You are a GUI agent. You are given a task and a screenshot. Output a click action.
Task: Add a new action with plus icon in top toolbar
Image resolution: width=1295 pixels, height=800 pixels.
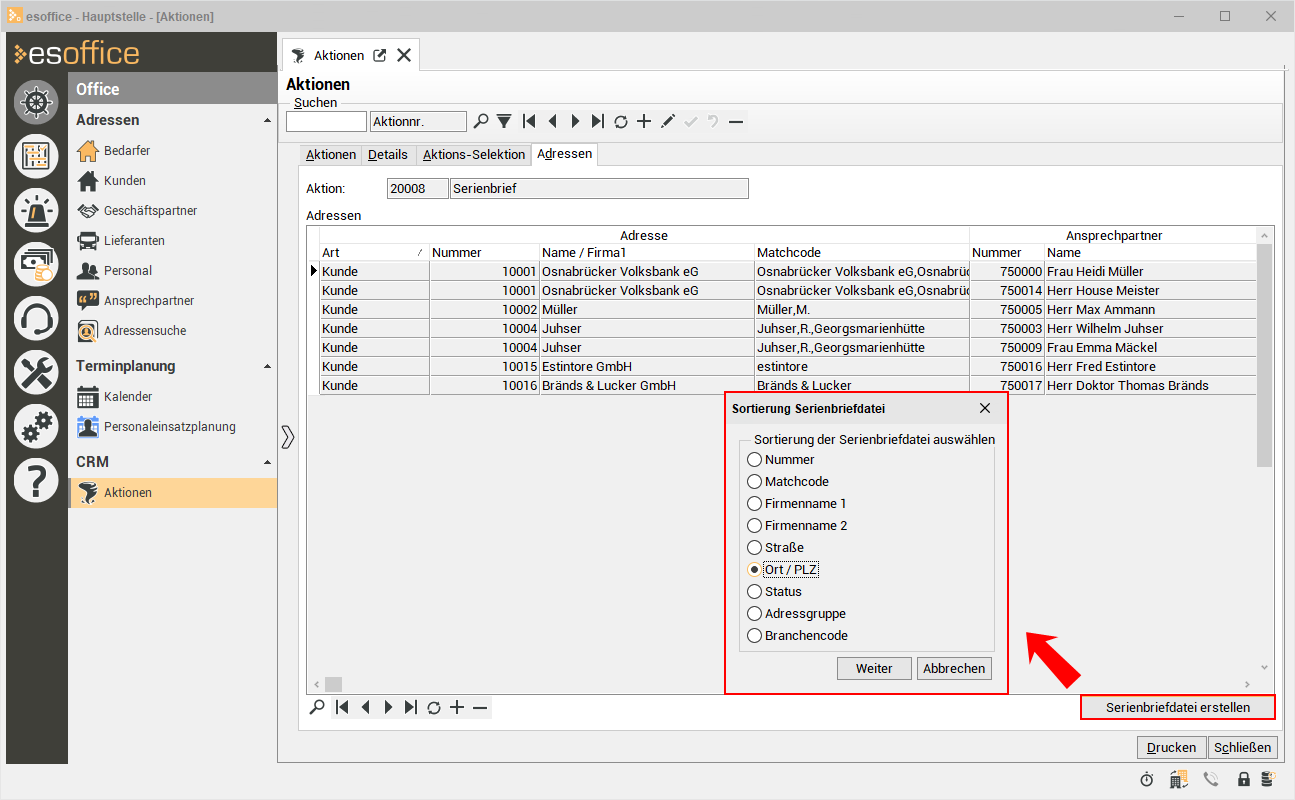(644, 121)
